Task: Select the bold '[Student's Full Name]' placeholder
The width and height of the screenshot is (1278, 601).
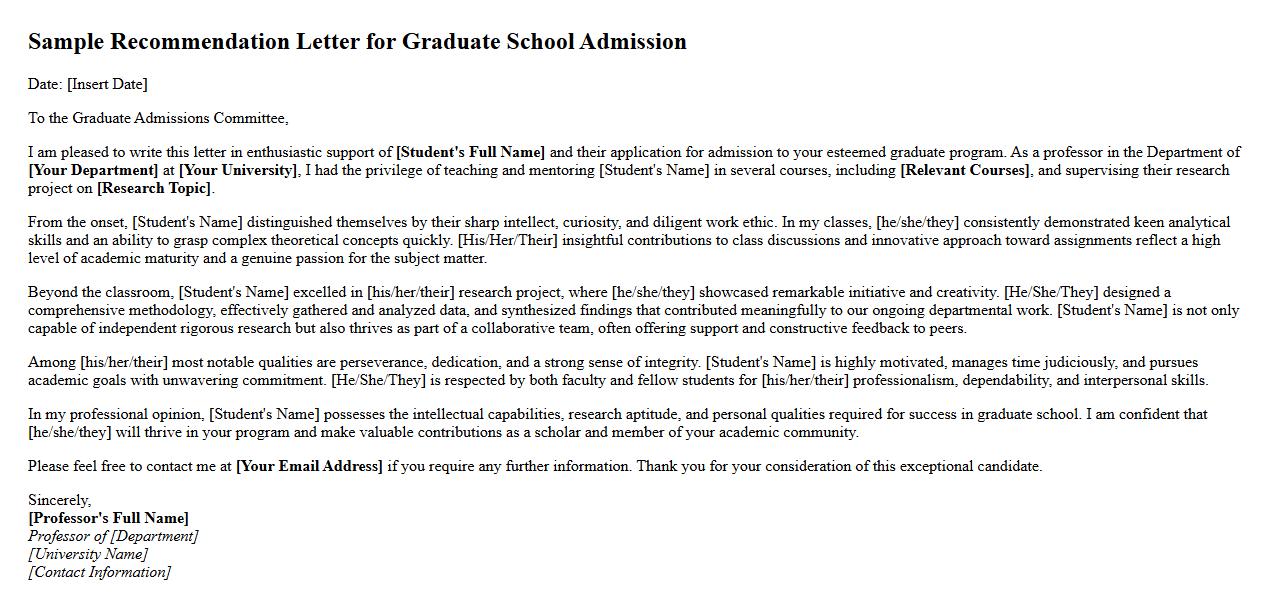Action: pyautogui.click(x=470, y=152)
